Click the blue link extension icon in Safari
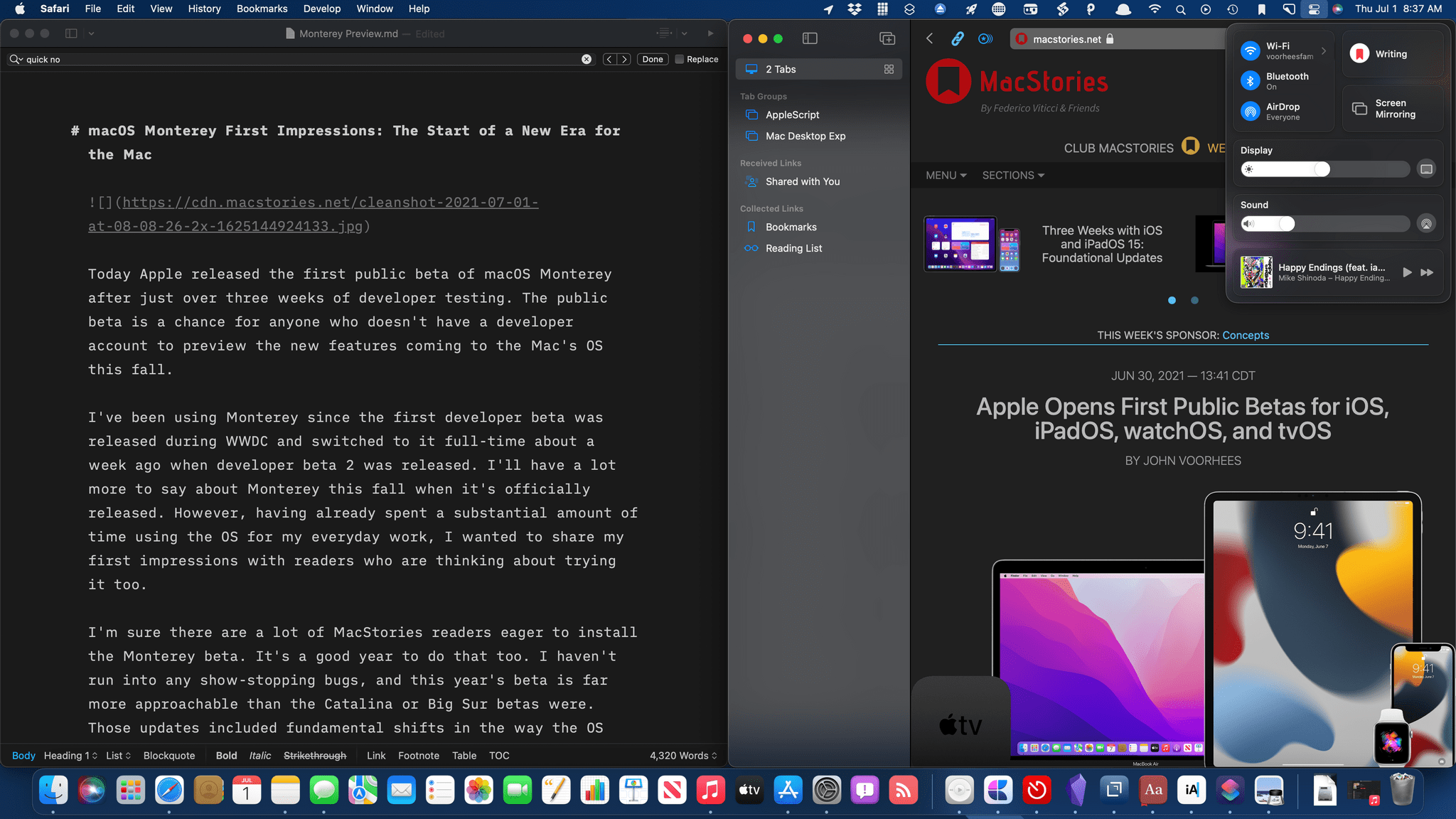Screen dimensions: 1456x819 (x=958, y=38)
